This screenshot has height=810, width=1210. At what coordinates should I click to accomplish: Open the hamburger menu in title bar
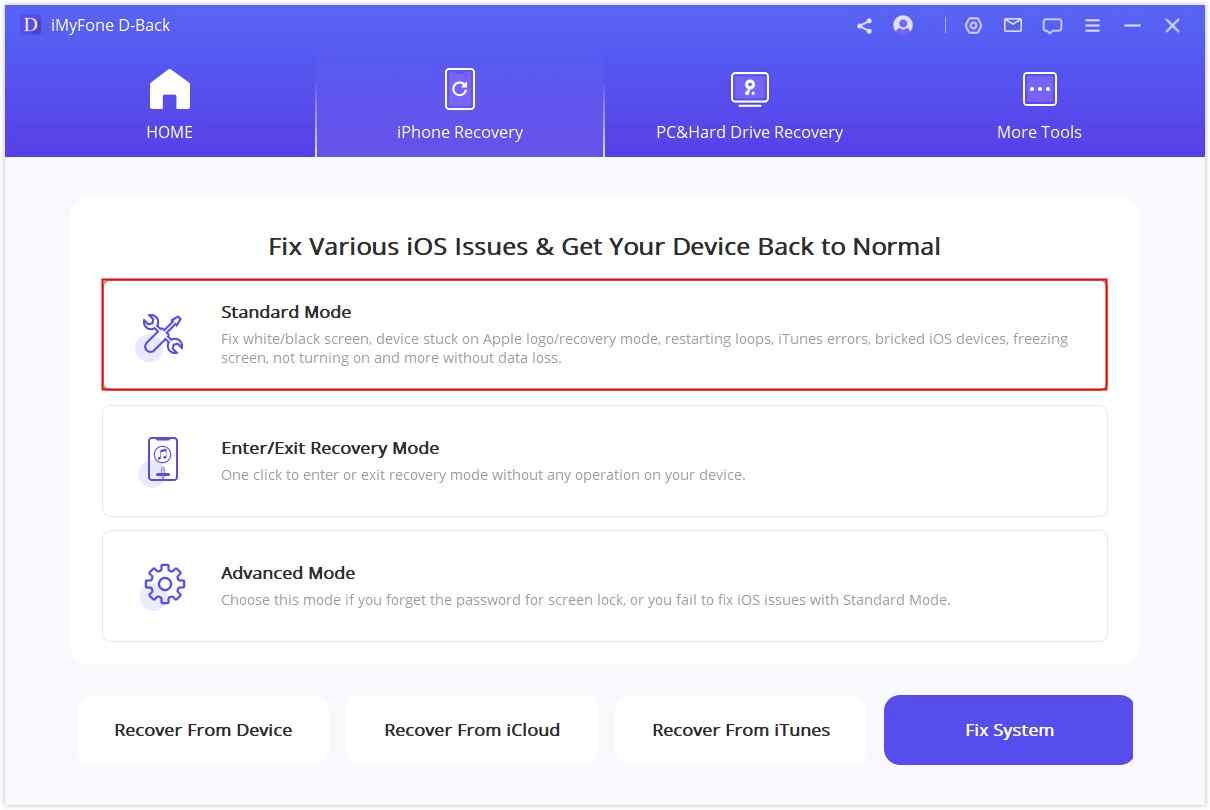(x=1092, y=26)
